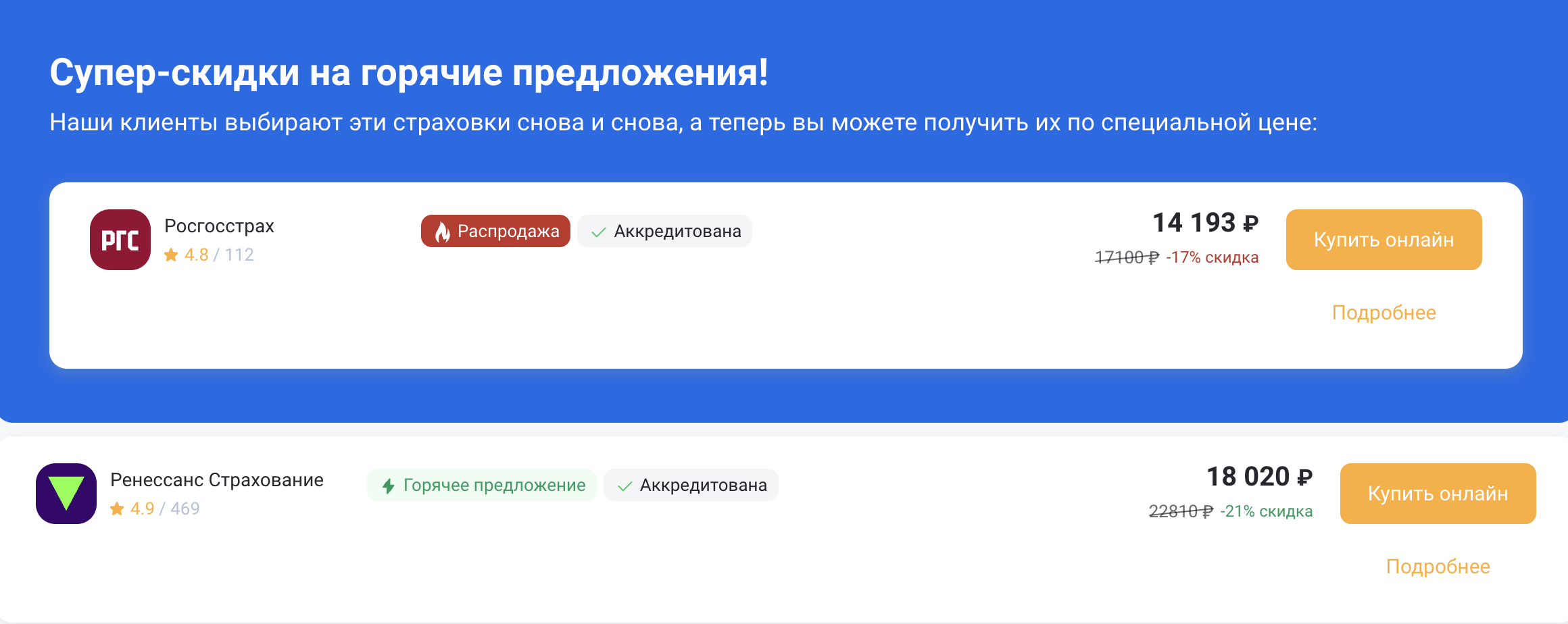Expand Подробнее for Ренессанс Страхование offer
The width and height of the screenshot is (1568, 624).
point(1438,567)
